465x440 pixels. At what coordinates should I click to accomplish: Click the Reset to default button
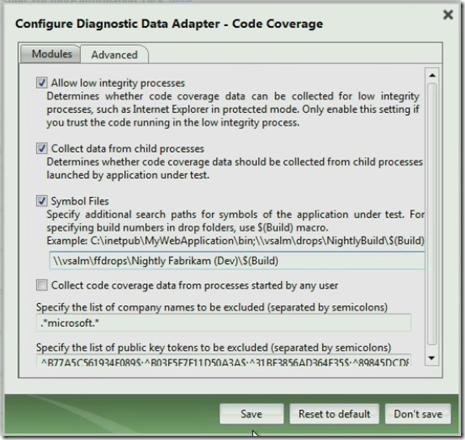334,414
